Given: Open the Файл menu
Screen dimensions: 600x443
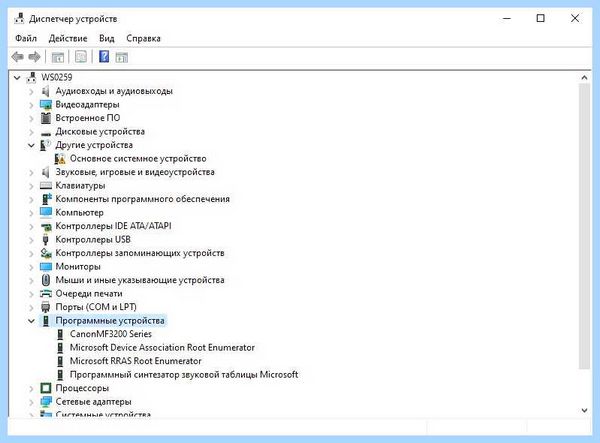Looking at the screenshot, I should coord(26,38).
